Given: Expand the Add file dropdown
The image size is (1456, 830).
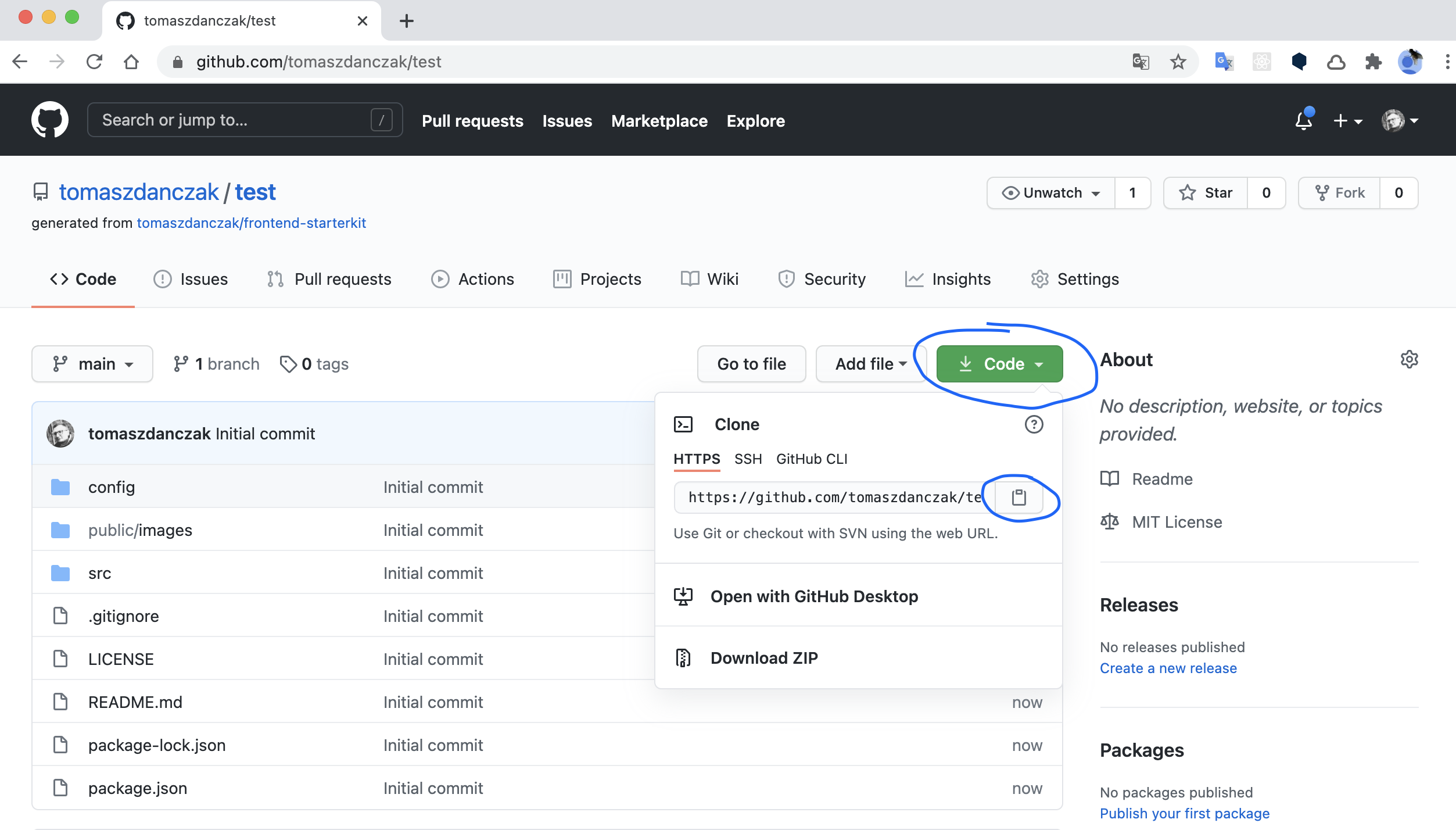Looking at the screenshot, I should pyautogui.click(x=870, y=364).
